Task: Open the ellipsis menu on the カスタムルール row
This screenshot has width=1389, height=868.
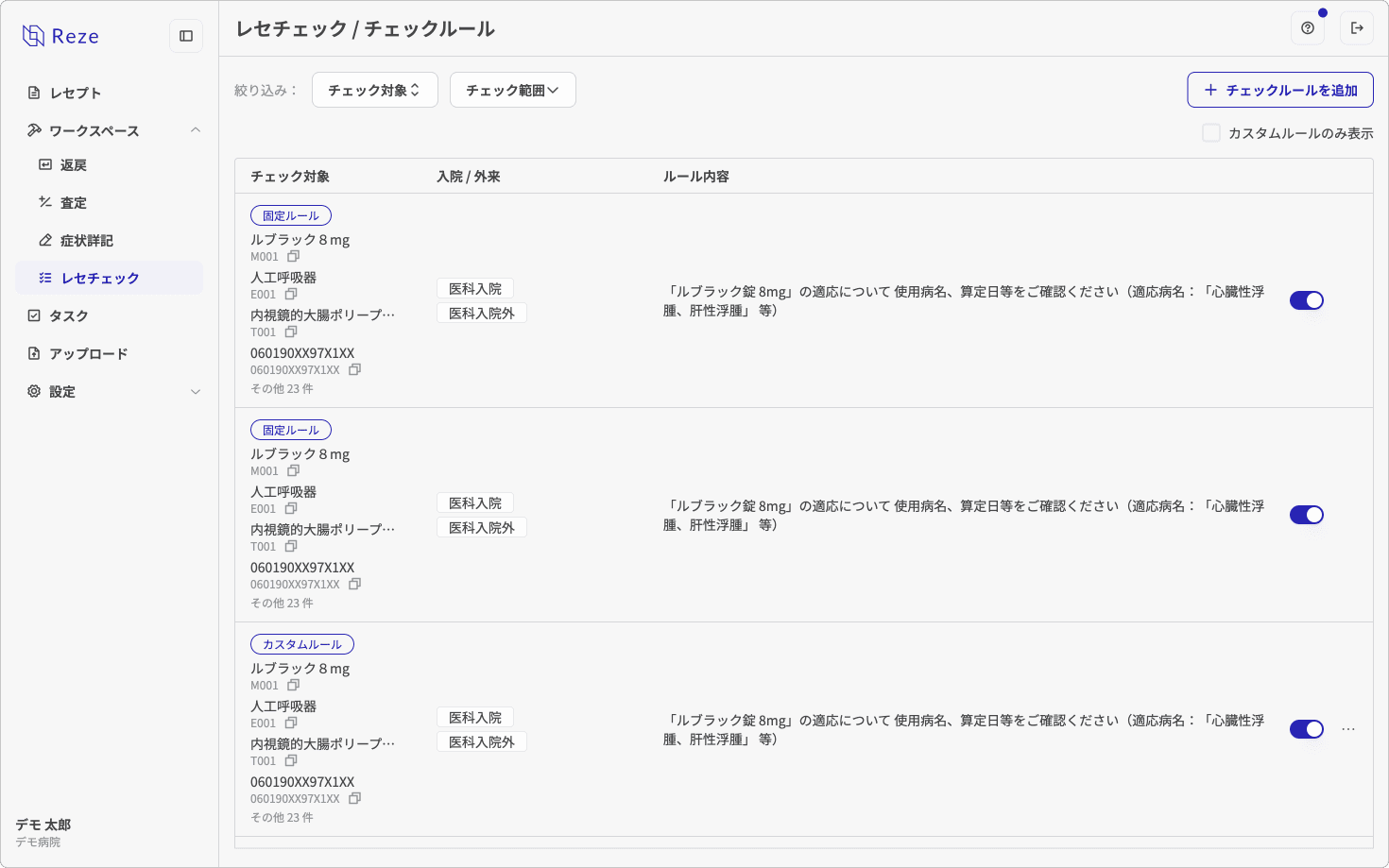Action: [1348, 728]
